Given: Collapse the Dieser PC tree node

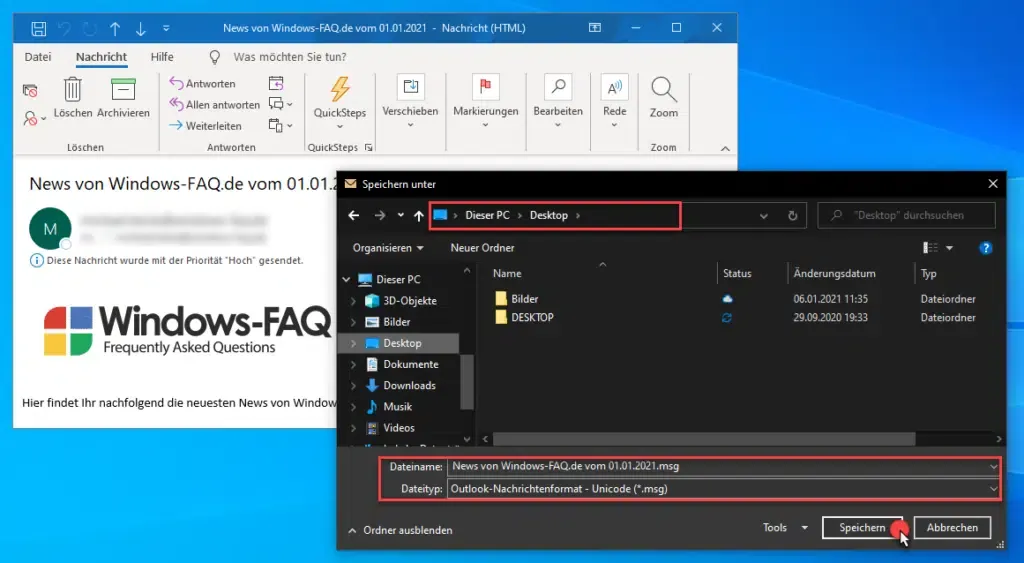Looking at the screenshot, I should coord(346,280).
